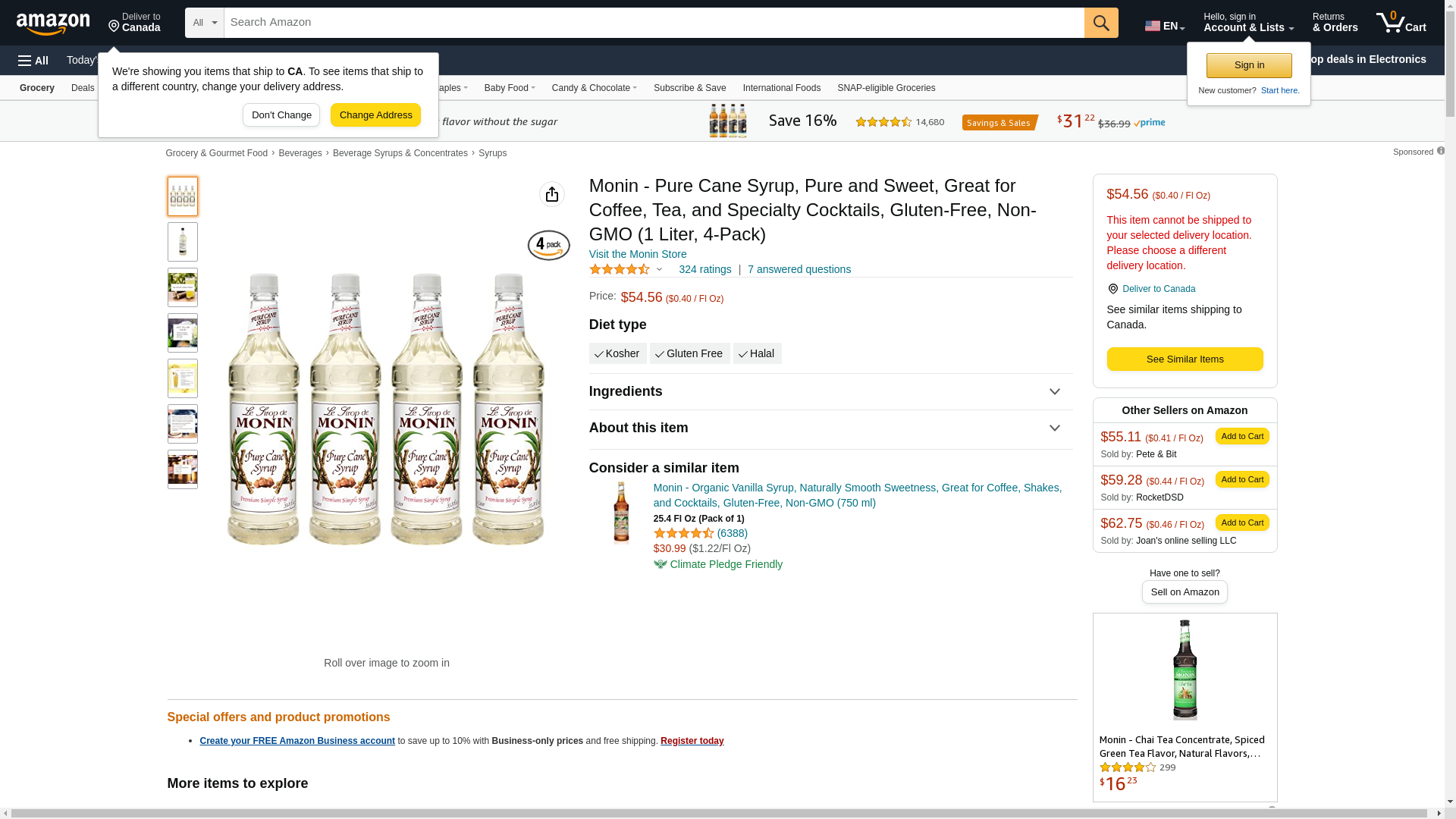
Task: Click the search magnifier button
Action: click(x=1100, y=23)
